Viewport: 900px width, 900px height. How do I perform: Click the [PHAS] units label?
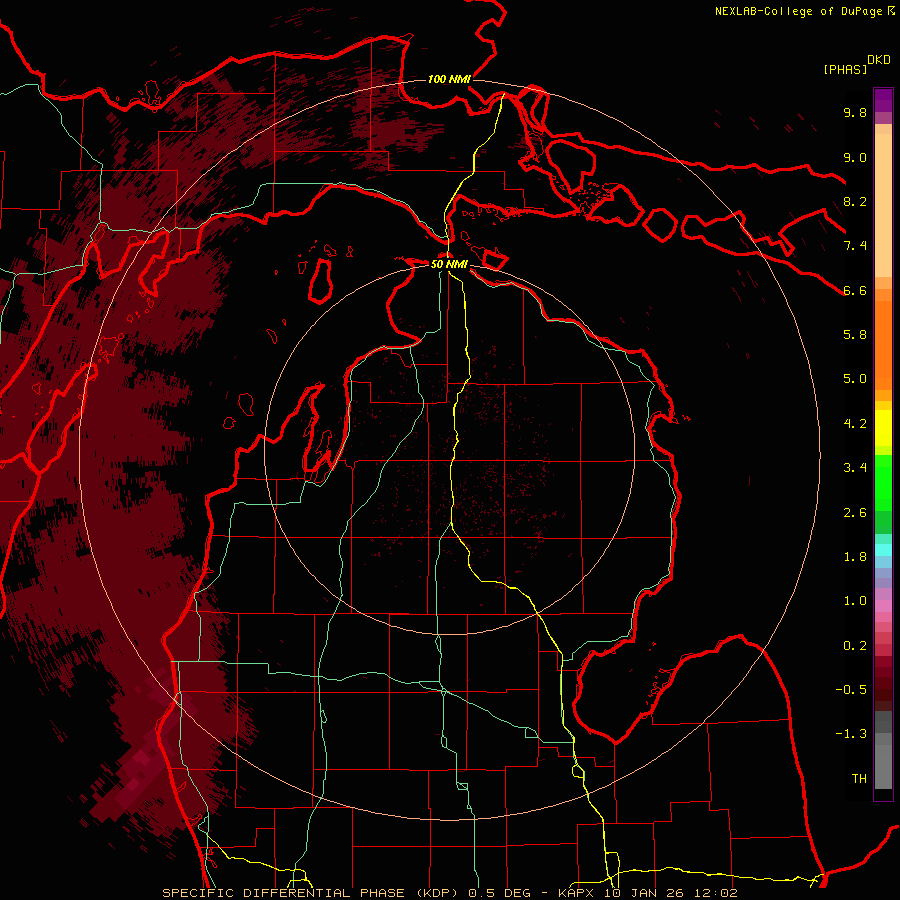point(845,69)
